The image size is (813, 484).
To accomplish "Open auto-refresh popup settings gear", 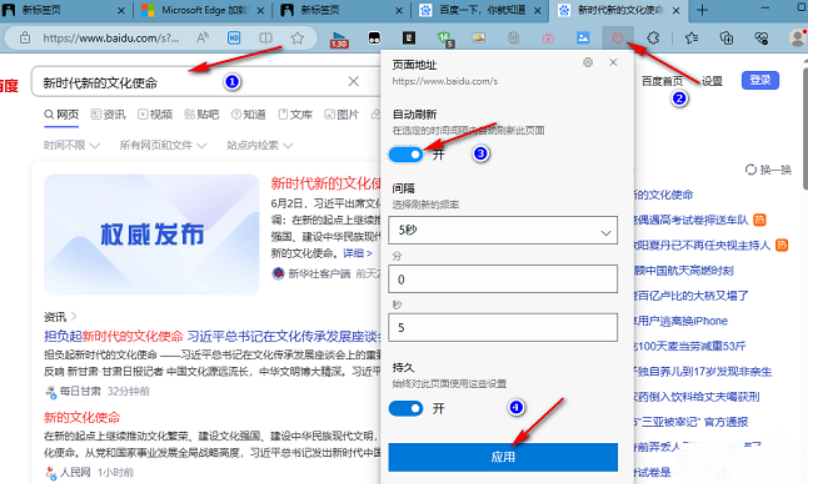I will click(587, 62).
